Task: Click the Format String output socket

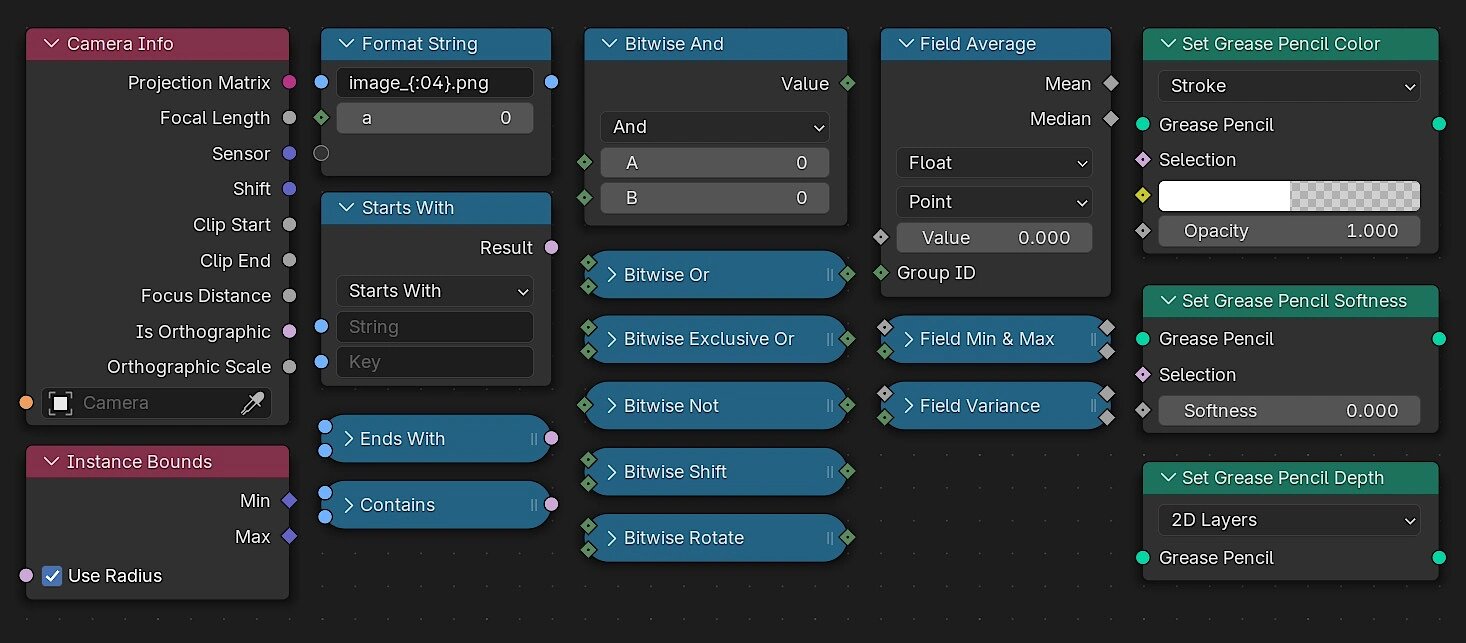Action: tap(552, 82)
